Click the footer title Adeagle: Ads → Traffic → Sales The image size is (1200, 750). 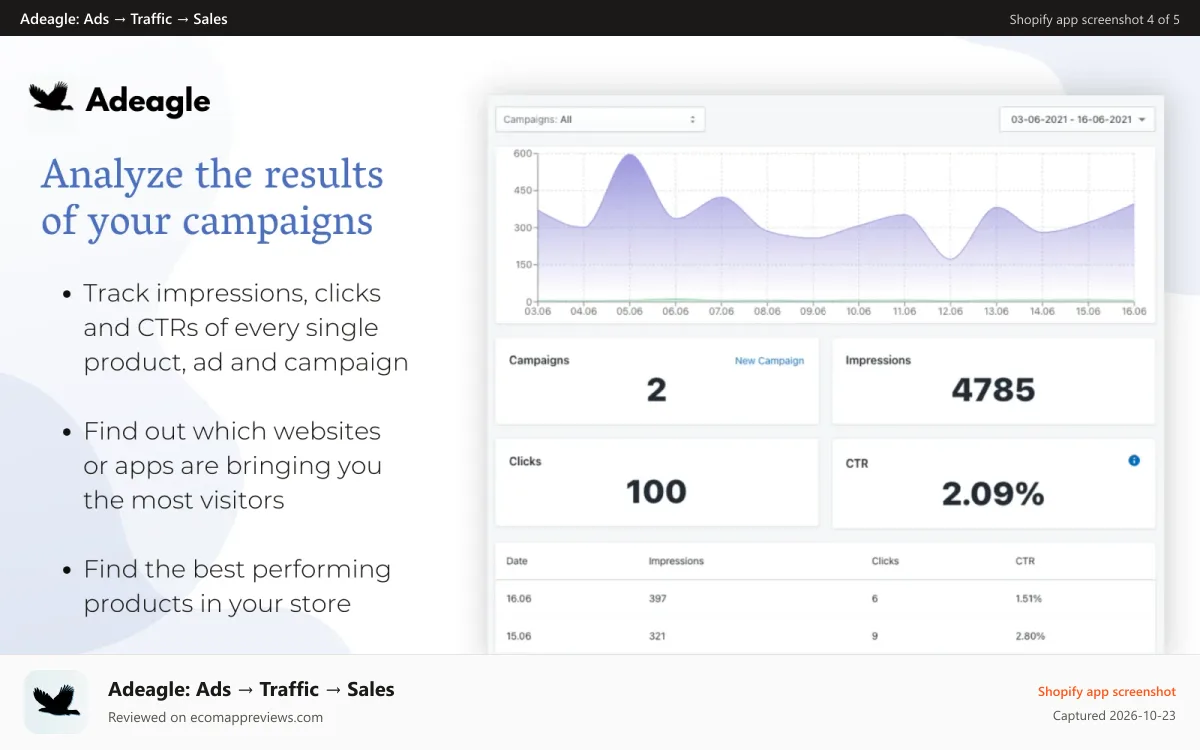pos(251,689)
